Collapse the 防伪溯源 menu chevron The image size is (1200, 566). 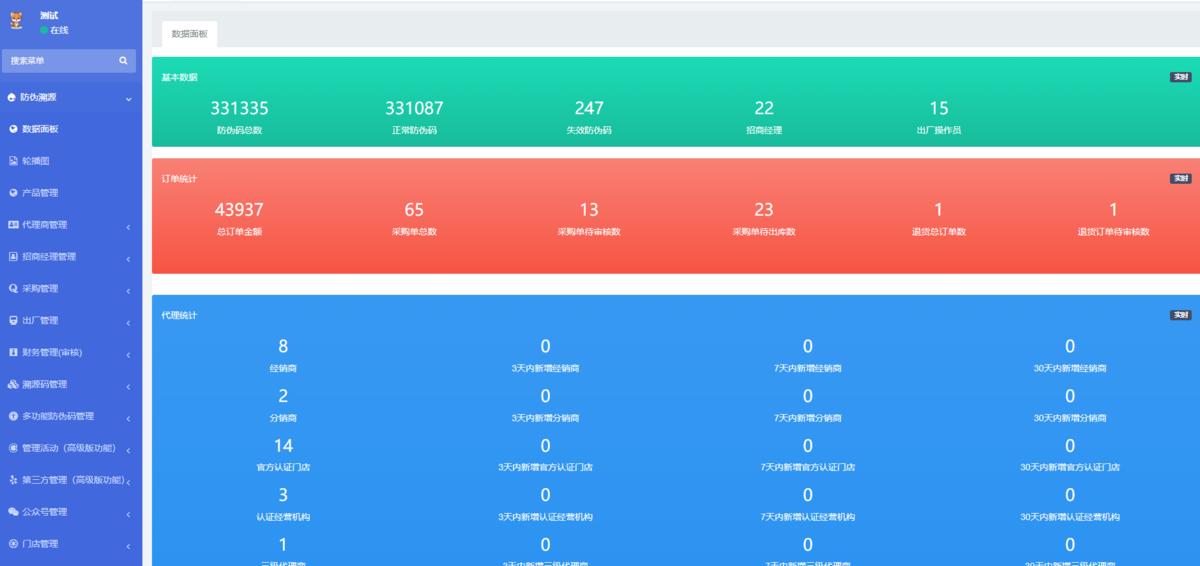point(128,98)
